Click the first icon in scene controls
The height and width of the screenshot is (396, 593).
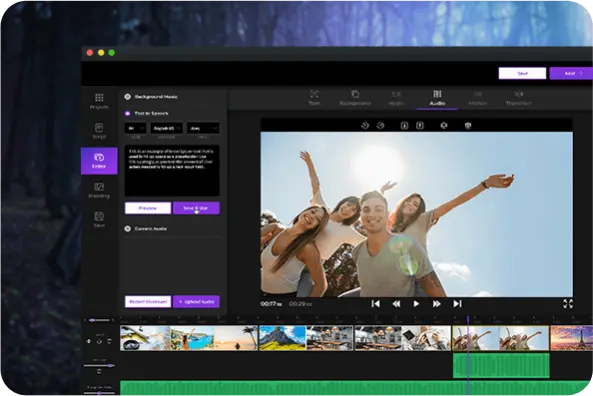(89, 341)
